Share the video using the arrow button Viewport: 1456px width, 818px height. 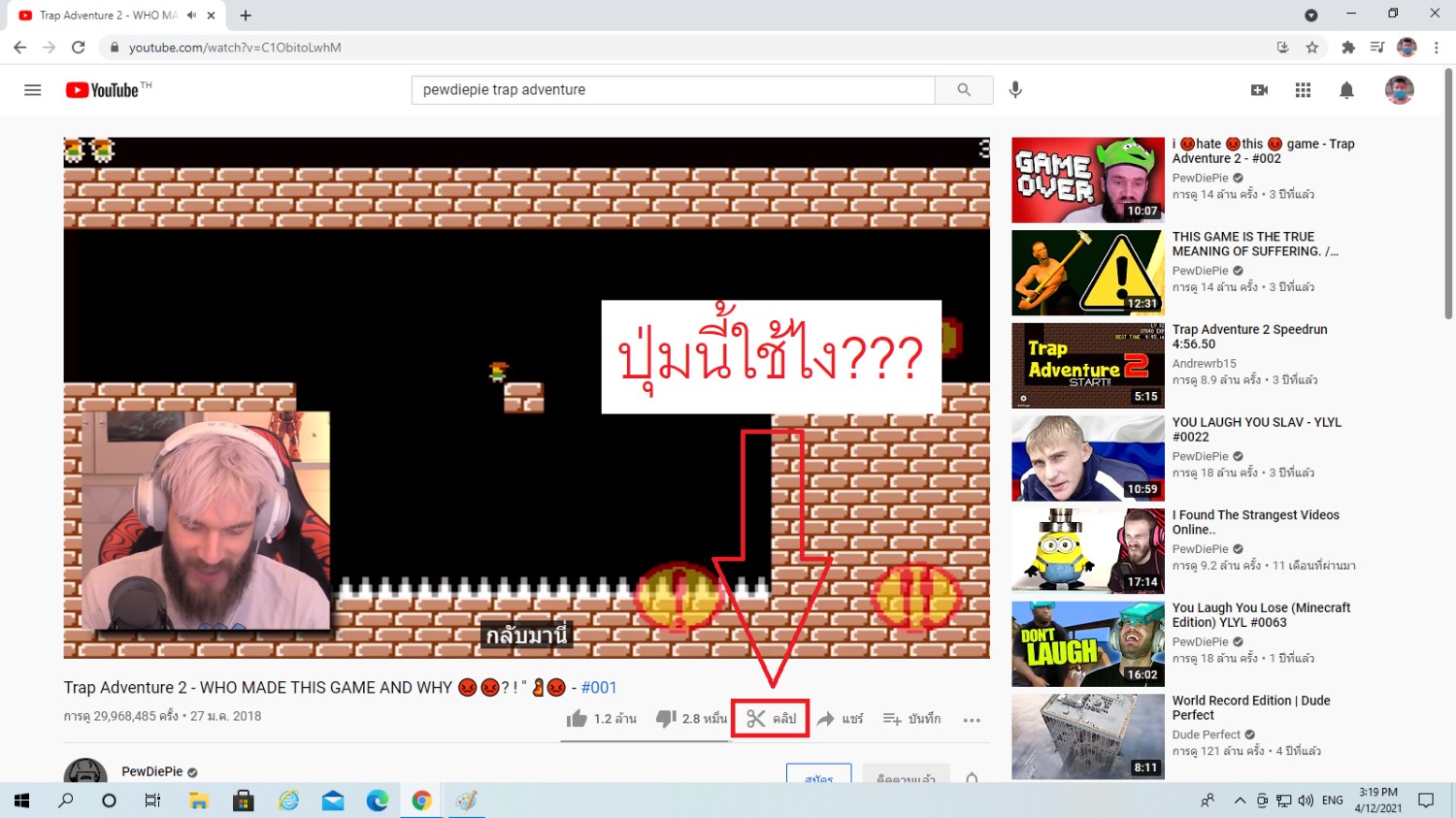(840, 719)
